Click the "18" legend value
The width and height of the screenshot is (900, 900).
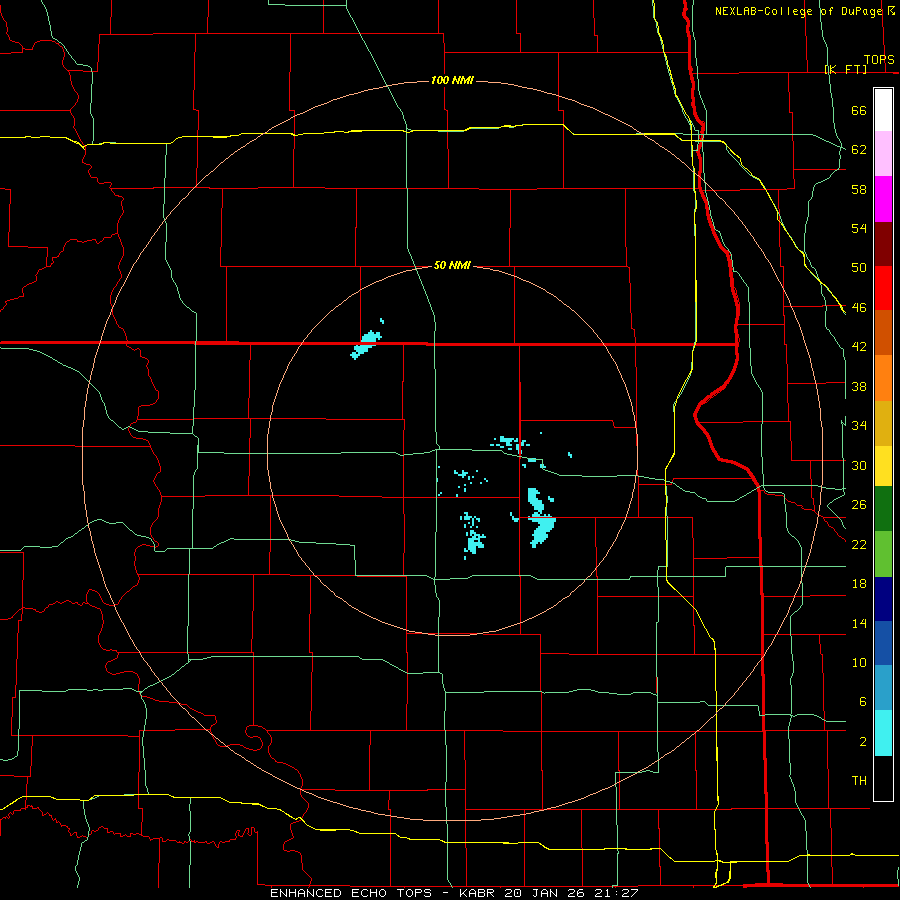859,584
